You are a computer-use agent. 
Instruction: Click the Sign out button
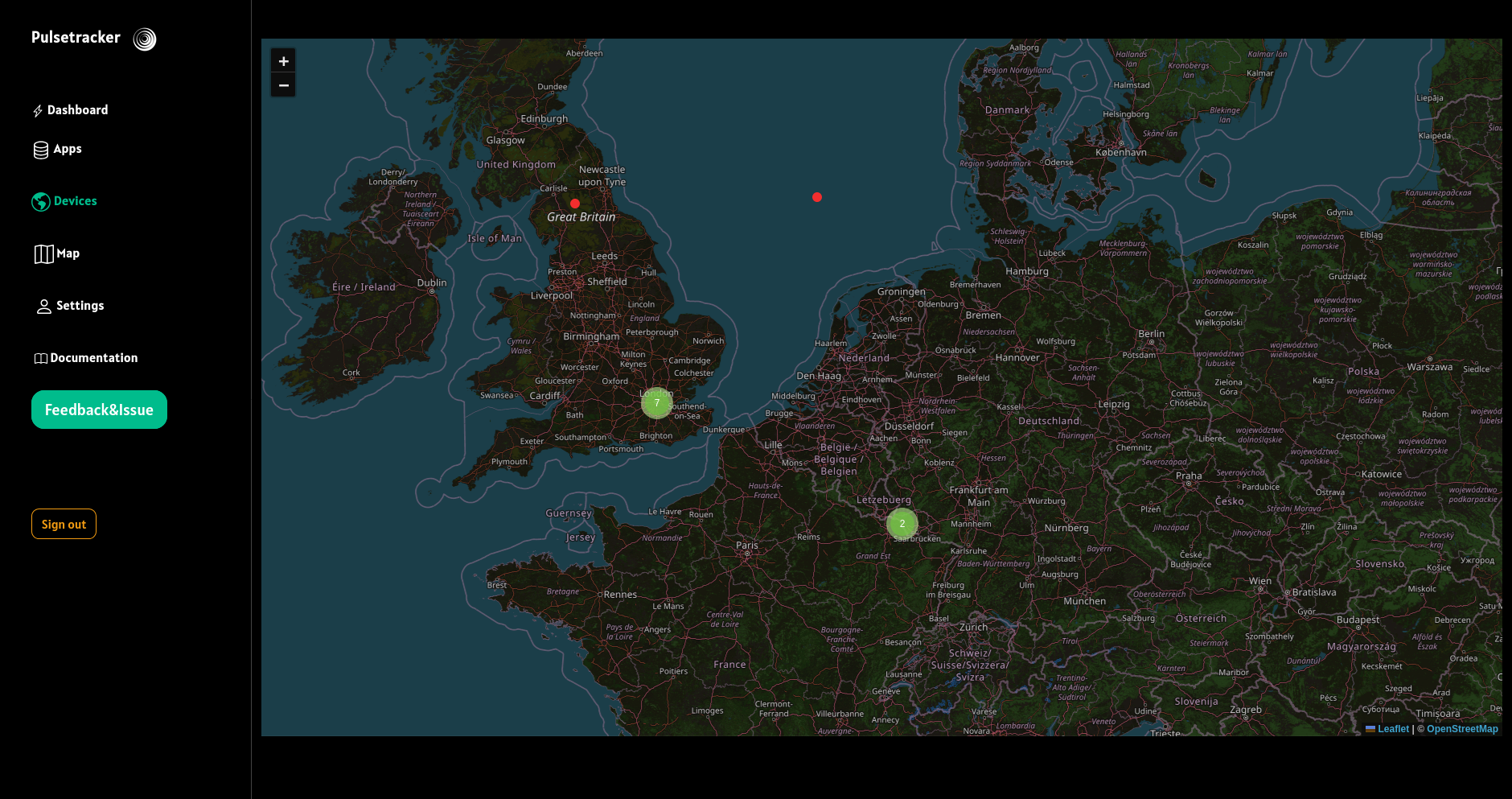pos(64,524)
